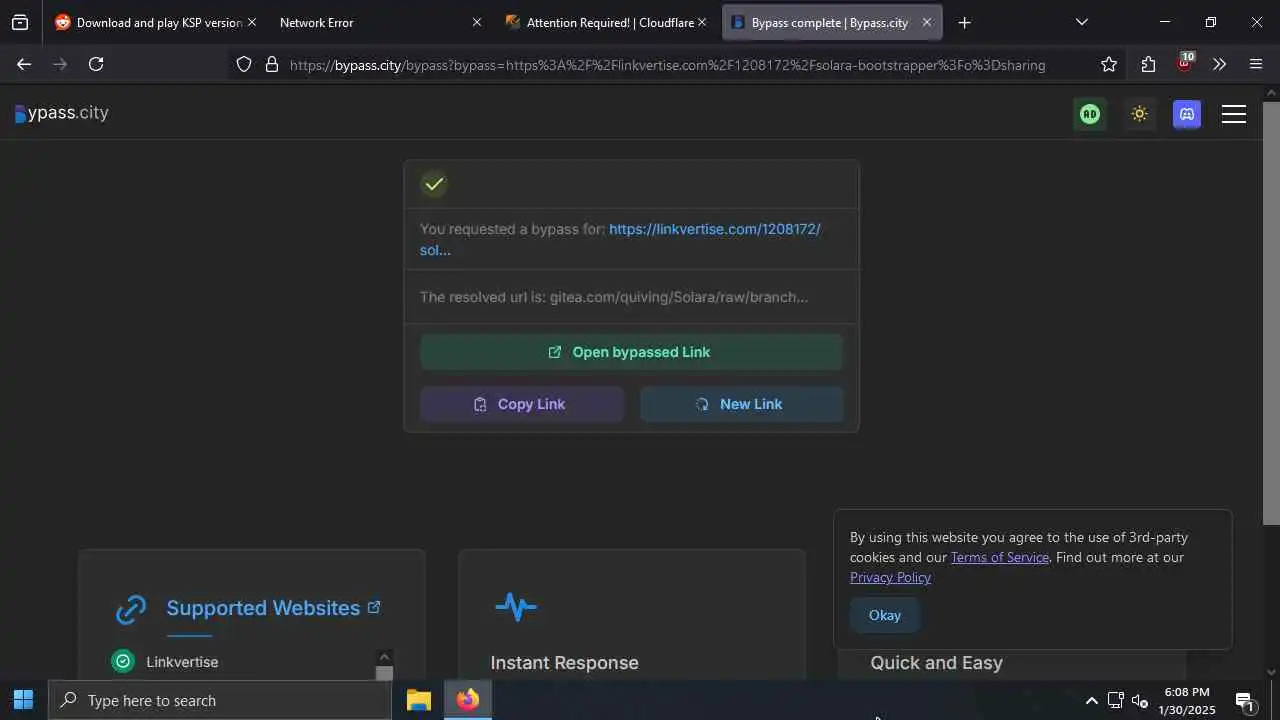Click the Instant Response heading
Screen dimensions: 1280x720
point(564,663)
